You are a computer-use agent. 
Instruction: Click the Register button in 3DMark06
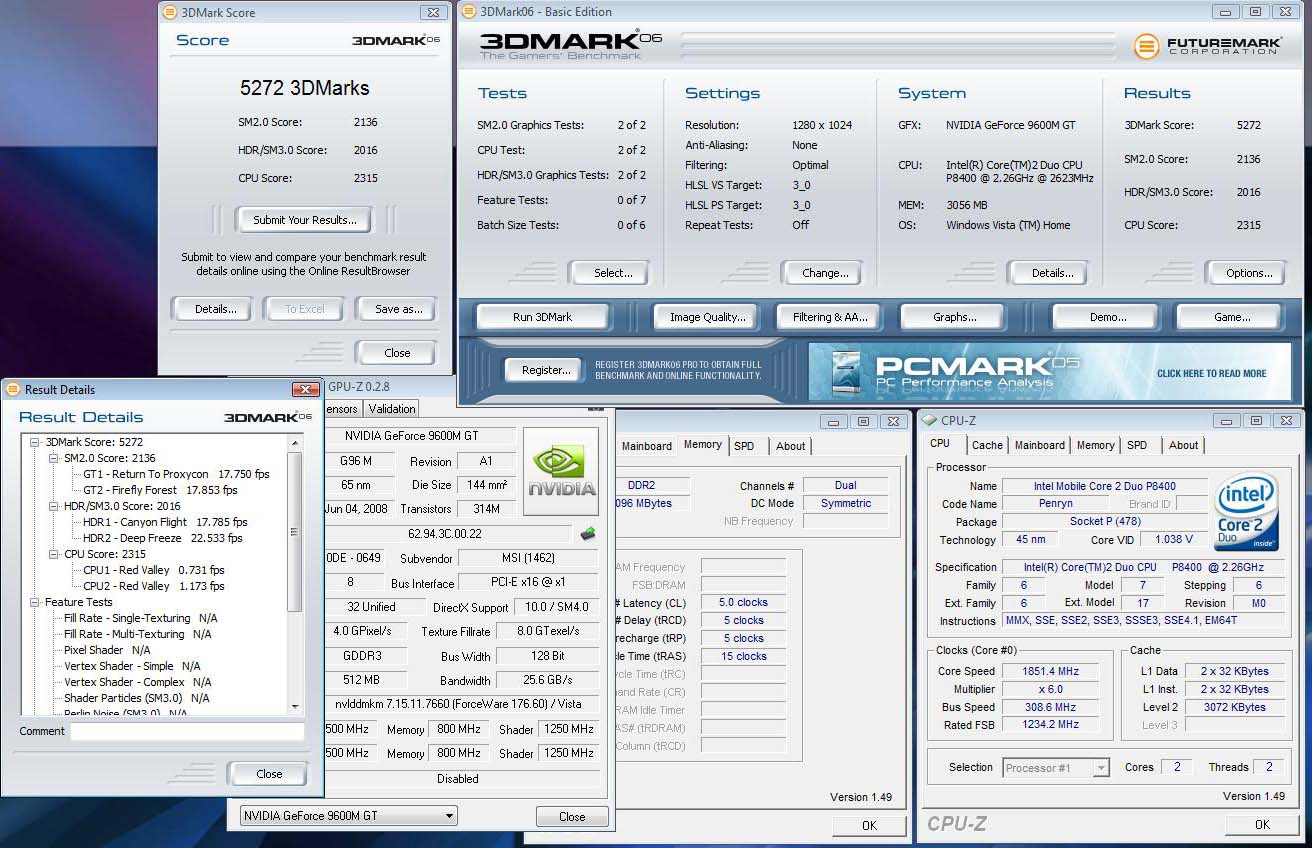[x=545, y=370]
